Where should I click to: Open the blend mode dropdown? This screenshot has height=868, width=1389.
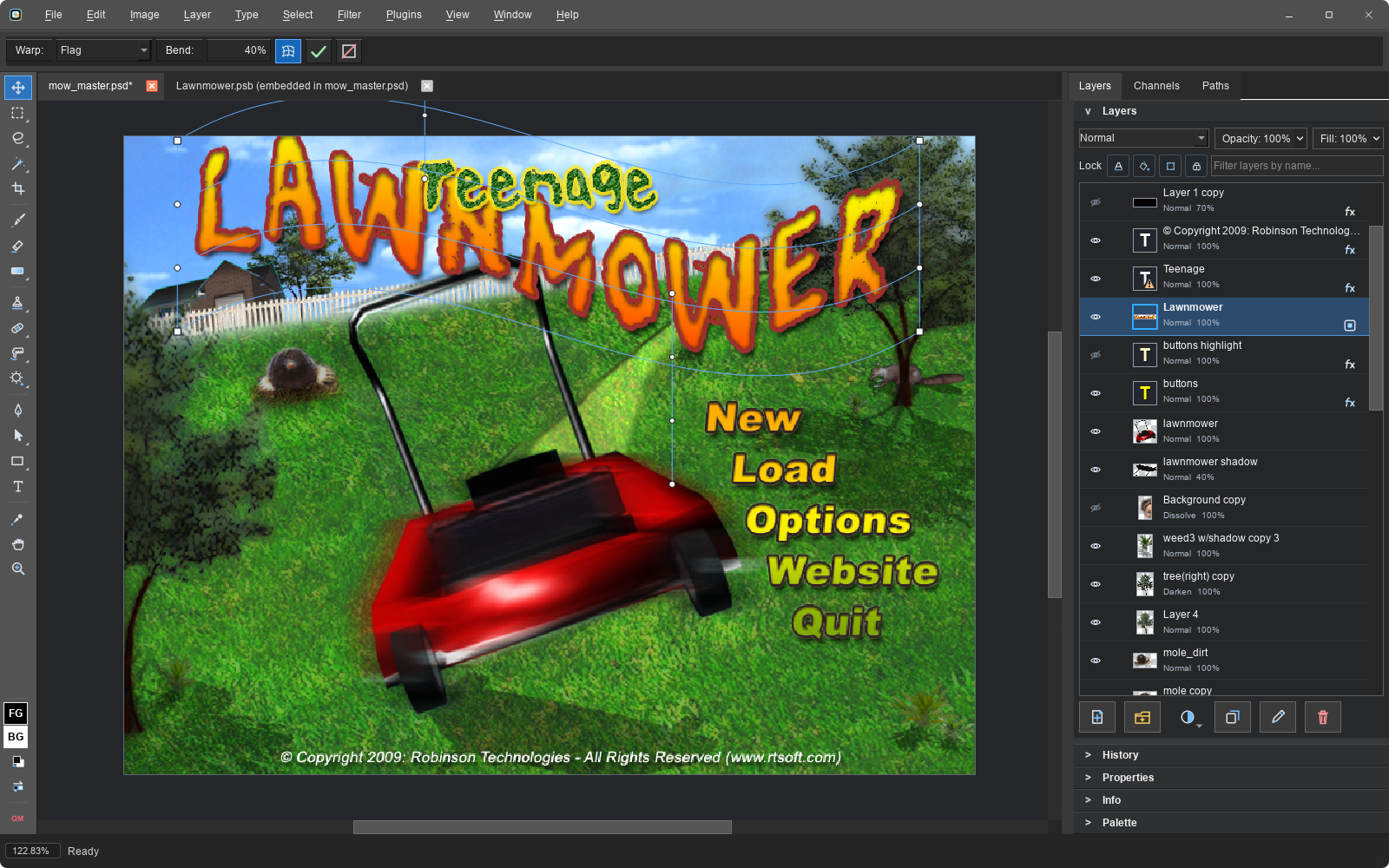pyautogui.click(x=1143, y=138)
